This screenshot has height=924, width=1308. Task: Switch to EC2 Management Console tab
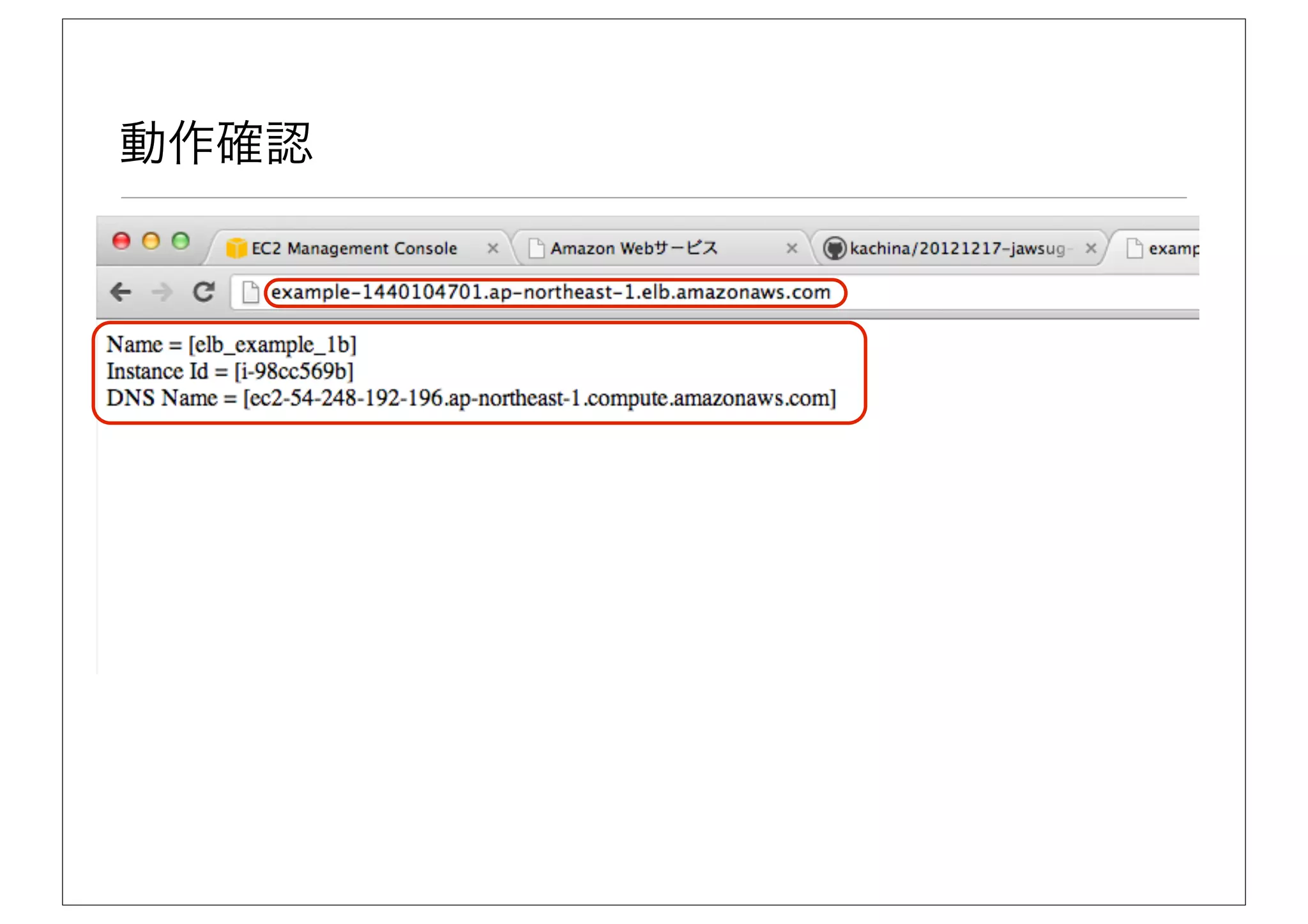[x=354, y=248]
